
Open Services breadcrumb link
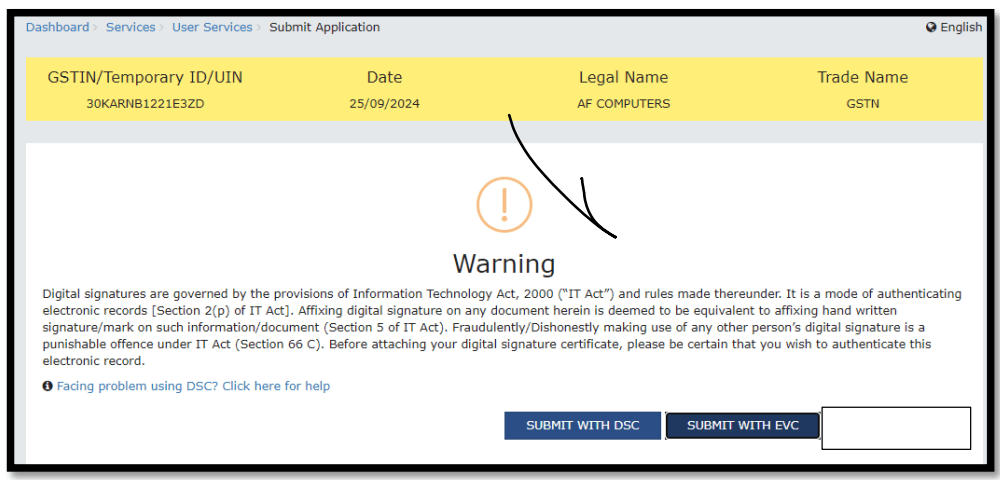[x=130, y=28]
